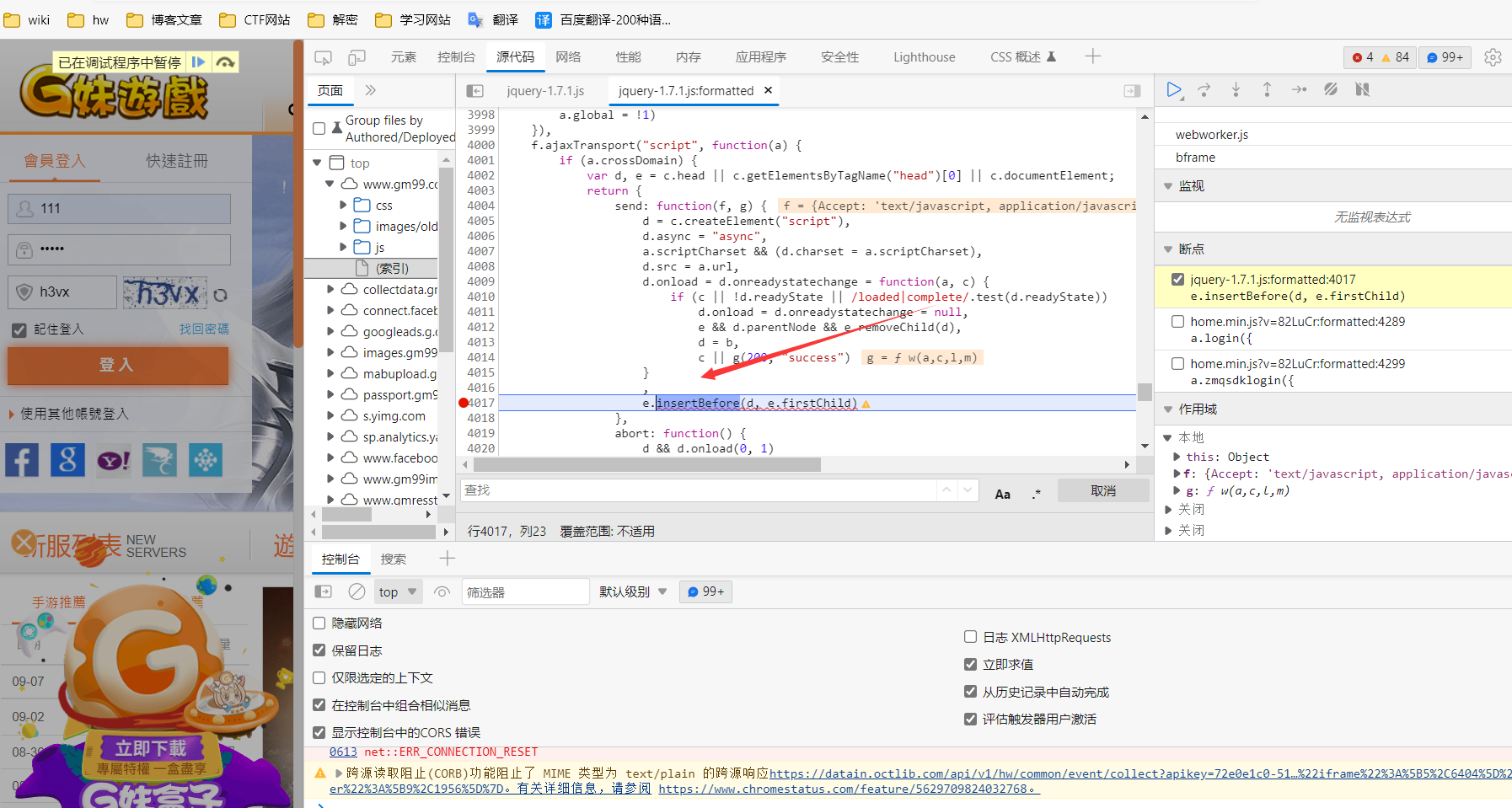This screenshot has height=808, width=1512.
Task: Add a new DevTools tab with plus icon
Action: click(1093, 56)
